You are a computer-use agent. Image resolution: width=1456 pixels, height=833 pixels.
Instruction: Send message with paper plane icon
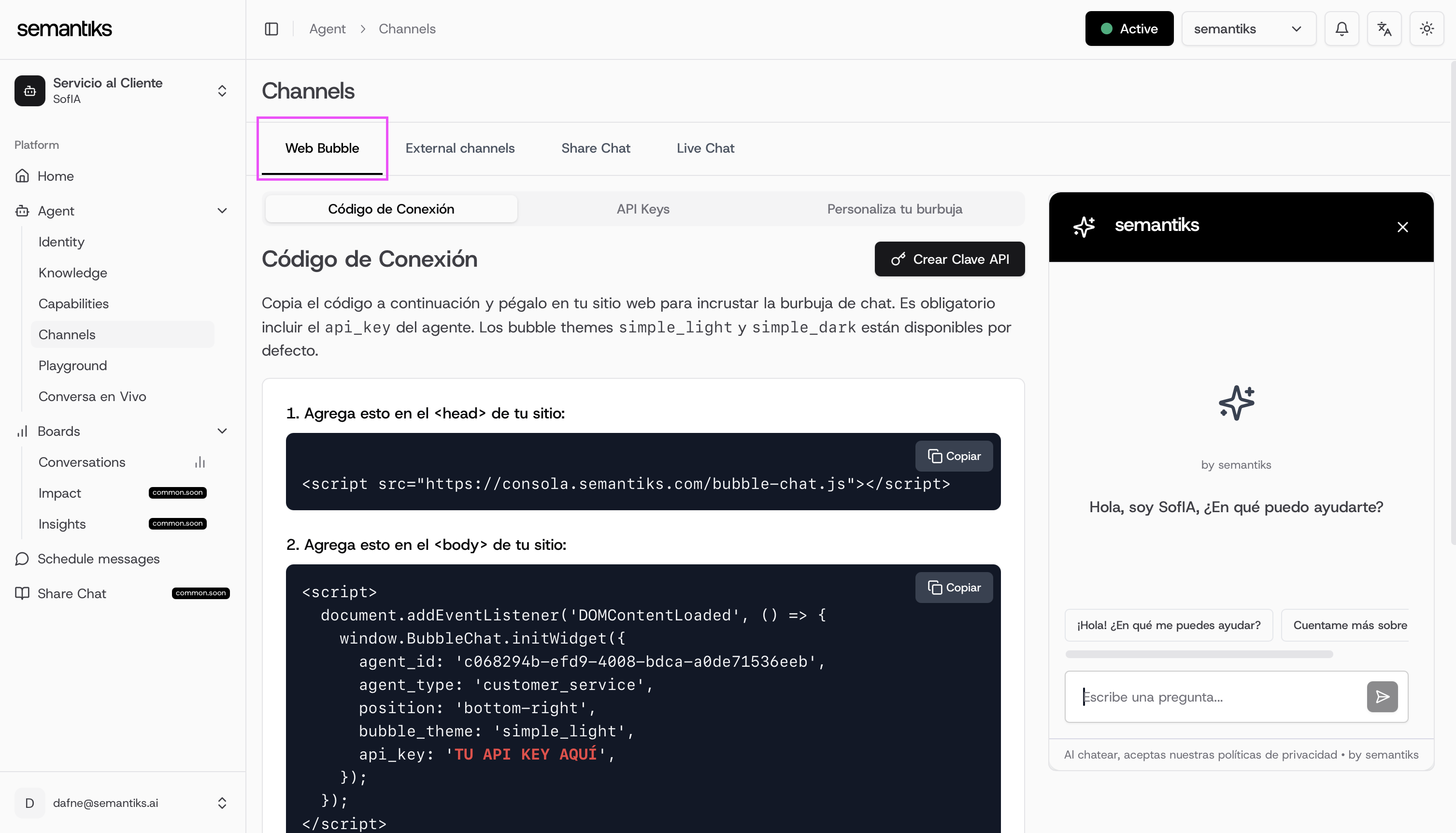click(x=1382, y=696)
